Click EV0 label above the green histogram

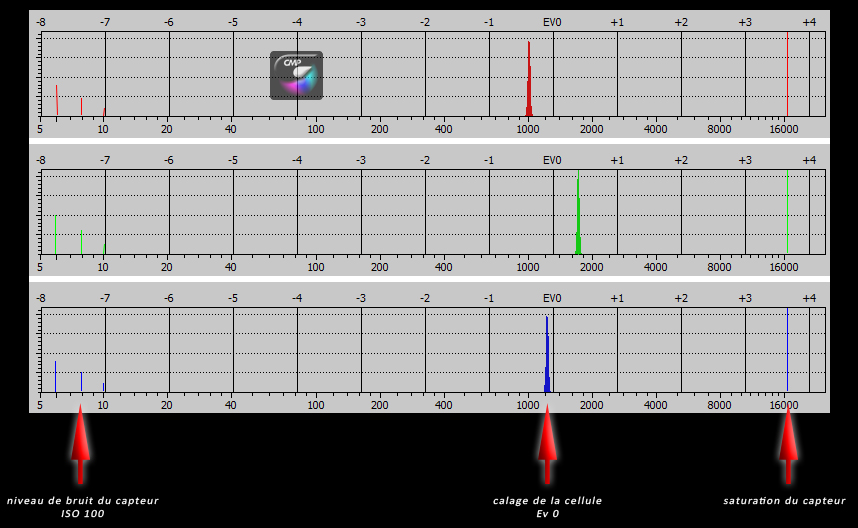click(552, 160)
